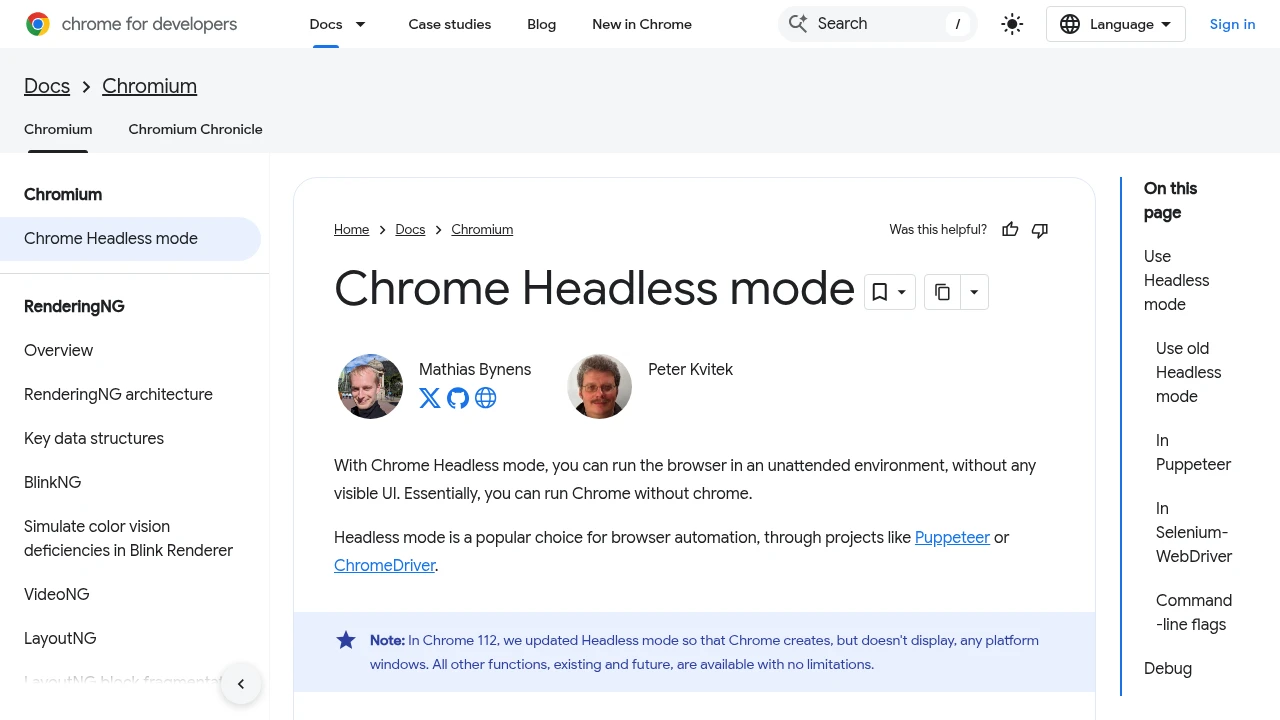Click the bookmark icon beside the title
The width and height of the screenshot is (1280, 720).
[879, 292]
